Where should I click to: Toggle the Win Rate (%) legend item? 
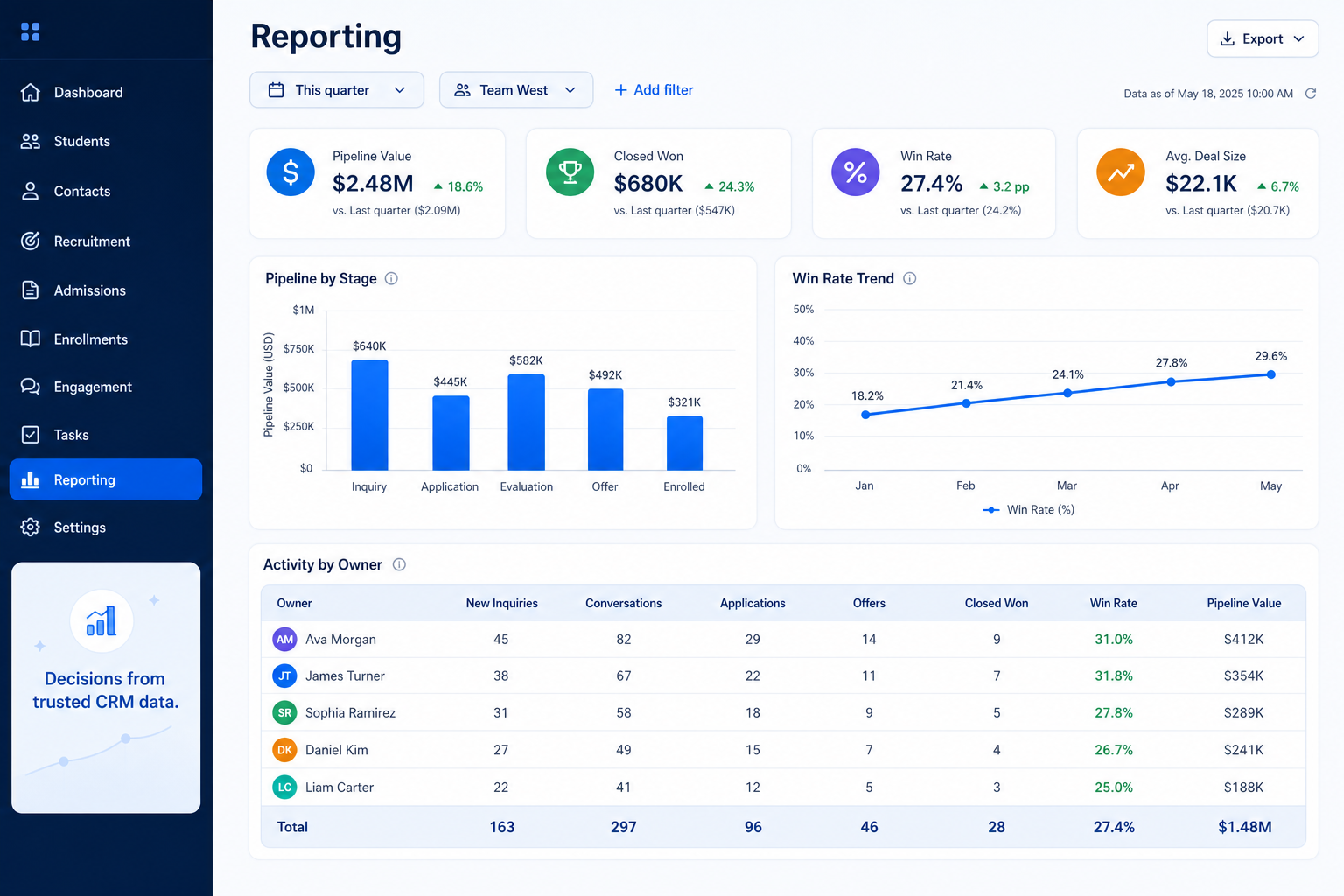click(x=1029, y=509)
